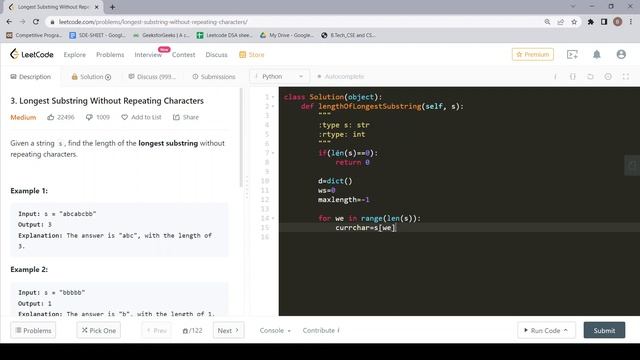
Task: Close the Longest Substring browser tab
Action: 97,7
